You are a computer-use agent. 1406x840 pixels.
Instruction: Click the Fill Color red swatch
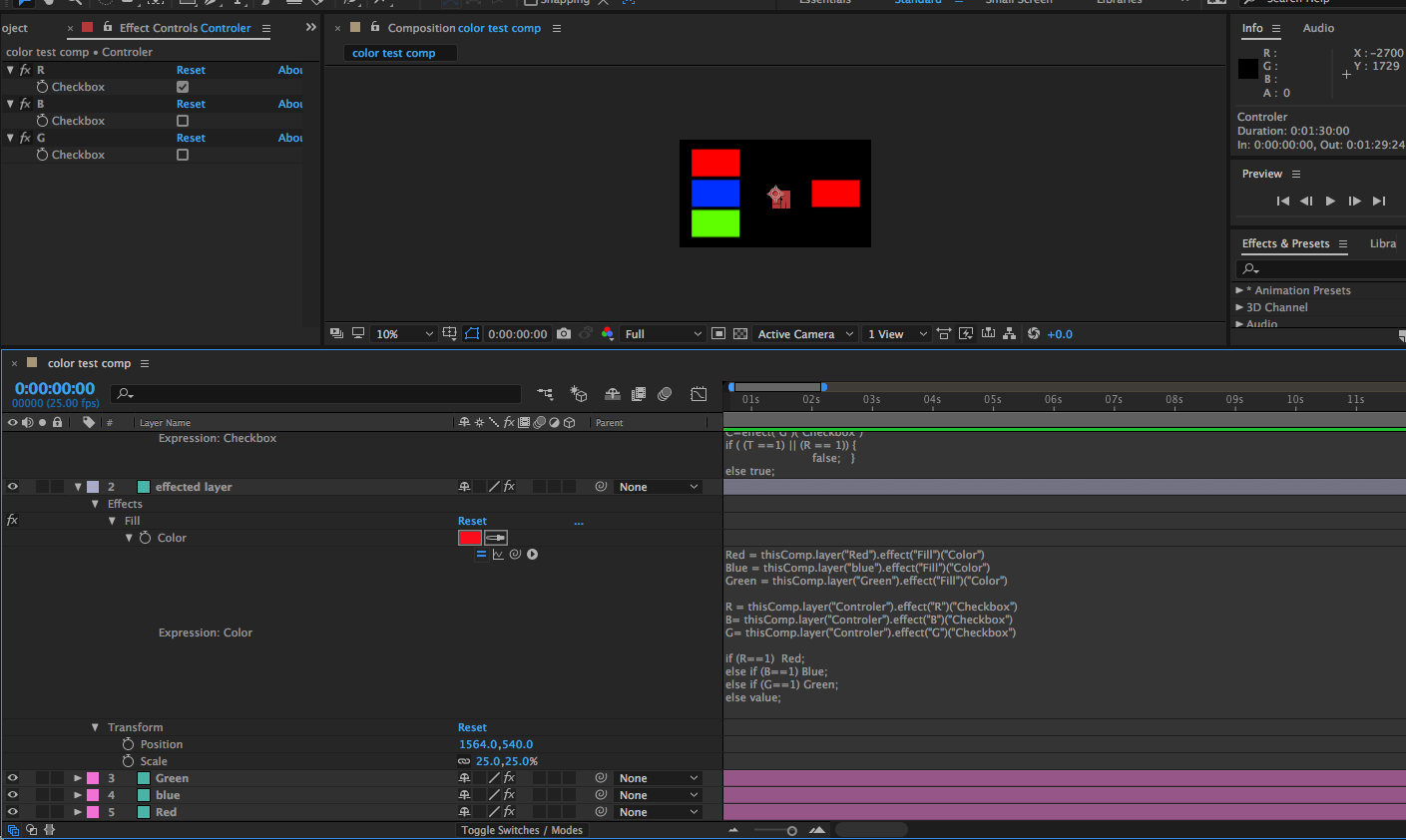[470, 538]
